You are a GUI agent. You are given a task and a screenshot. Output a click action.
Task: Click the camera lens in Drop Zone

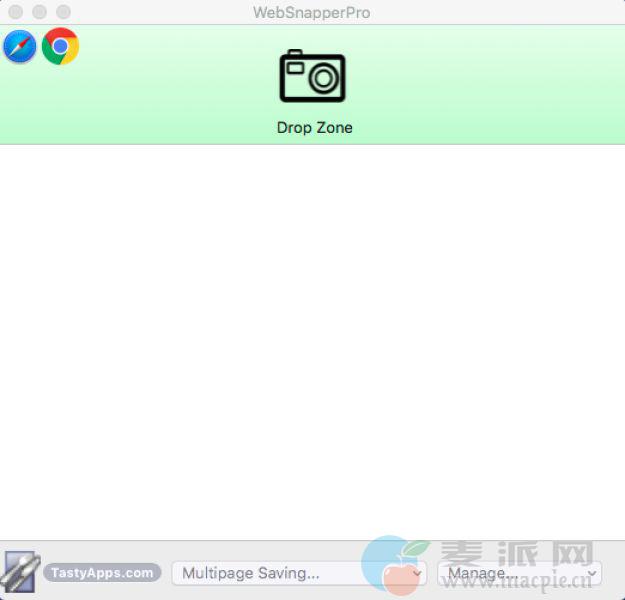point(324,80)
